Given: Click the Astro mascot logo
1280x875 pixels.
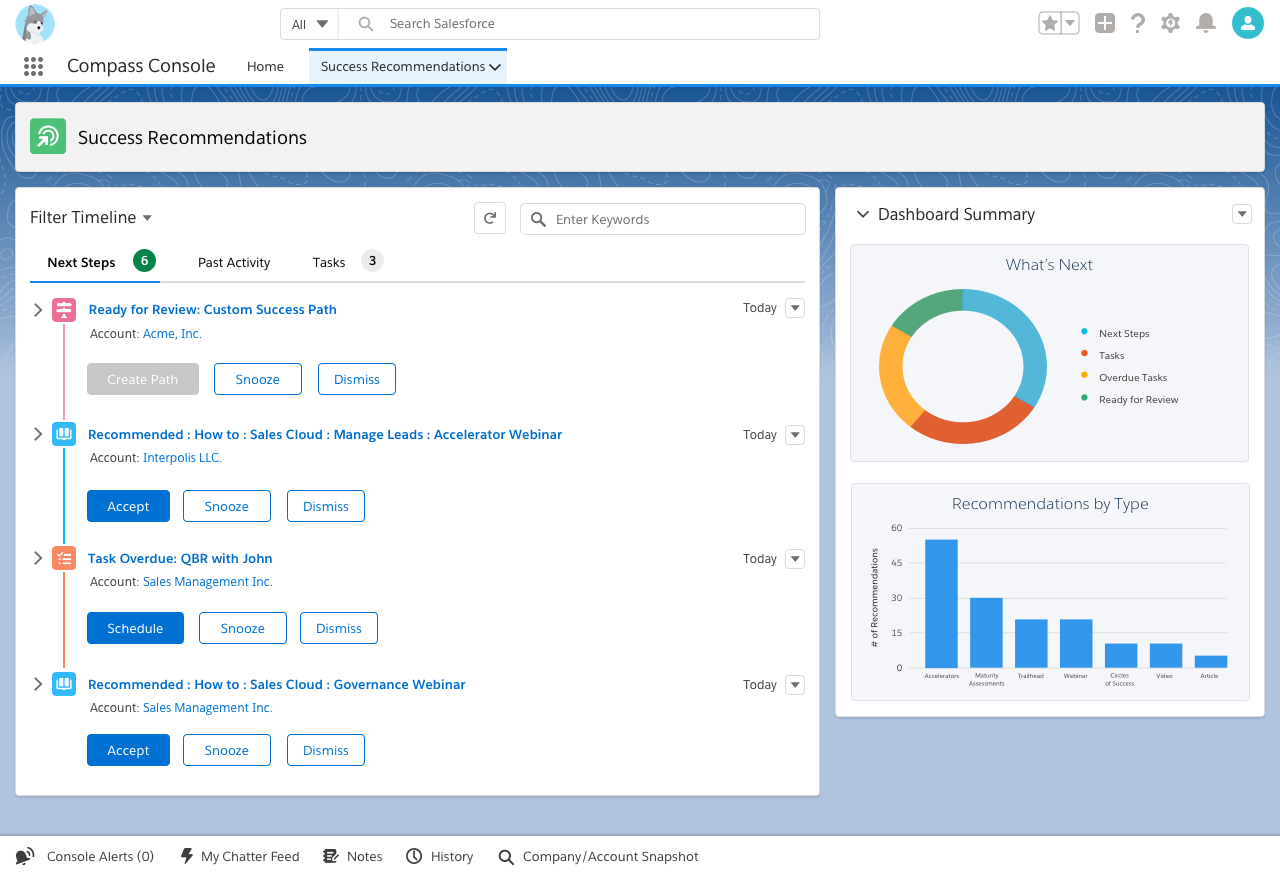Looking at the screenshot, I should click(35, 24).
